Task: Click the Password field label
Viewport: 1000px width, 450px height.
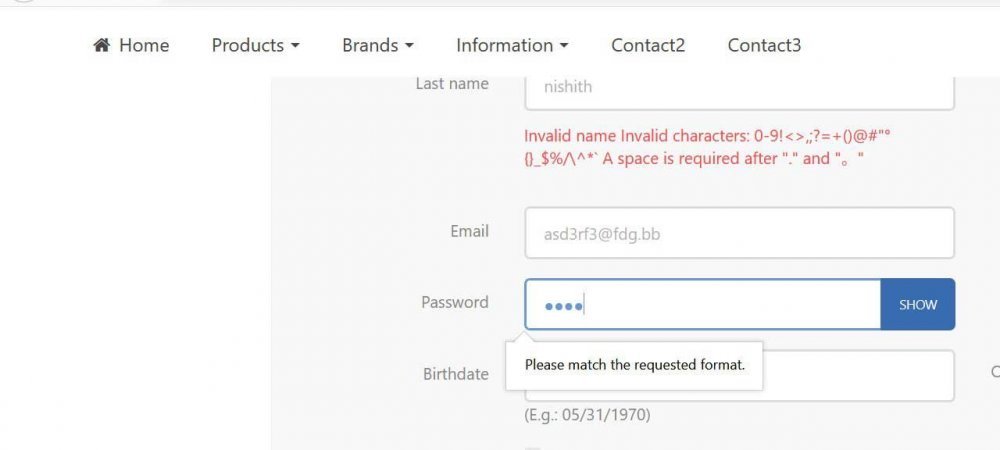Action: (455, 302)
